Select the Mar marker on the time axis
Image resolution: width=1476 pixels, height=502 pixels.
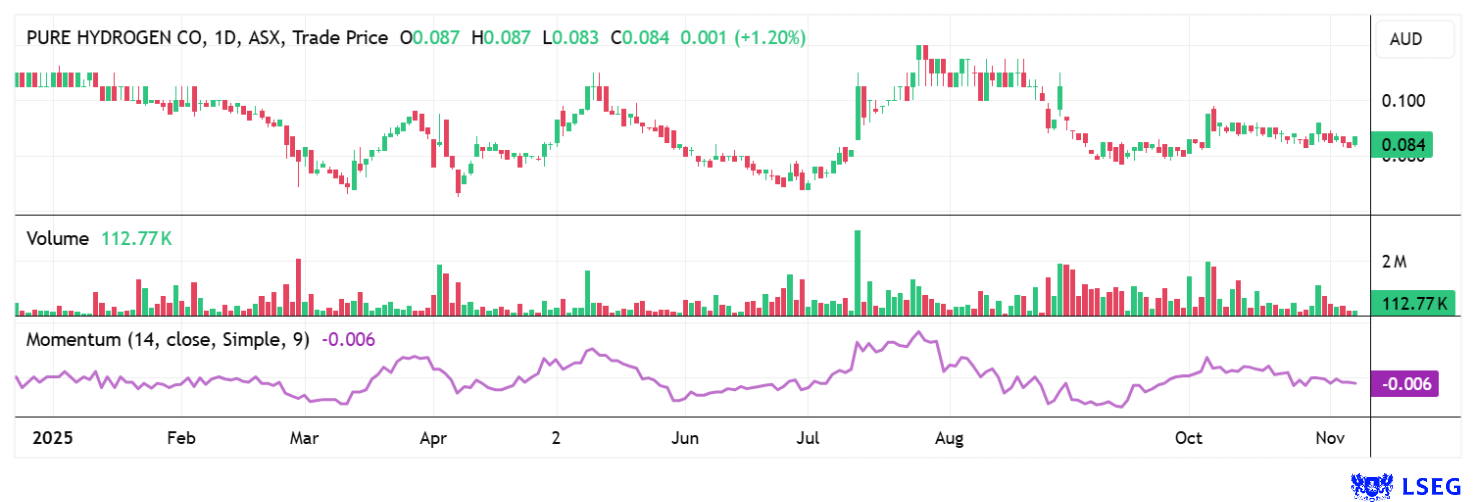tap(304, 439)
